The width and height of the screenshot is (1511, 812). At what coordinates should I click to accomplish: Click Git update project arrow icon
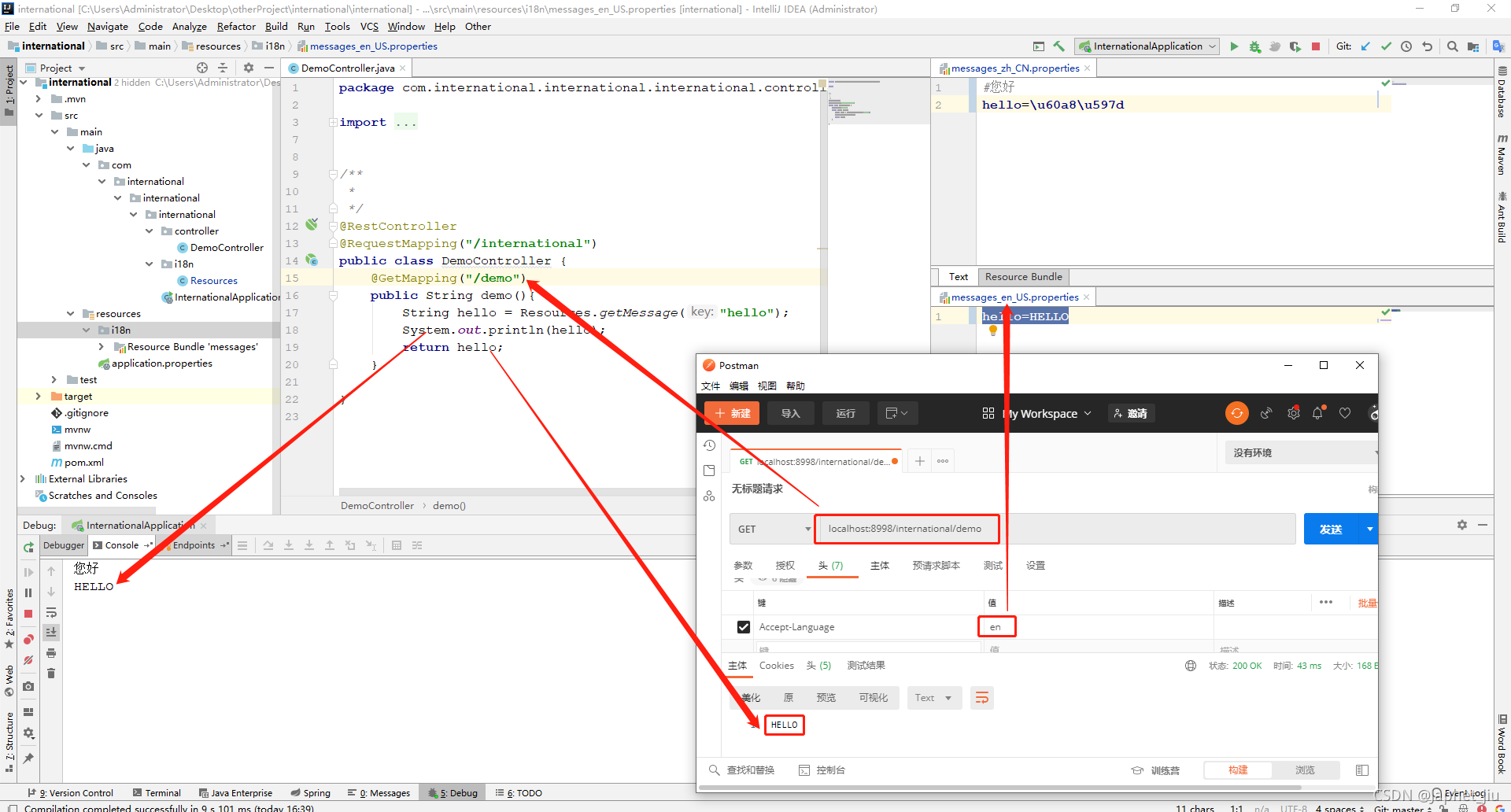(1365, 46)
